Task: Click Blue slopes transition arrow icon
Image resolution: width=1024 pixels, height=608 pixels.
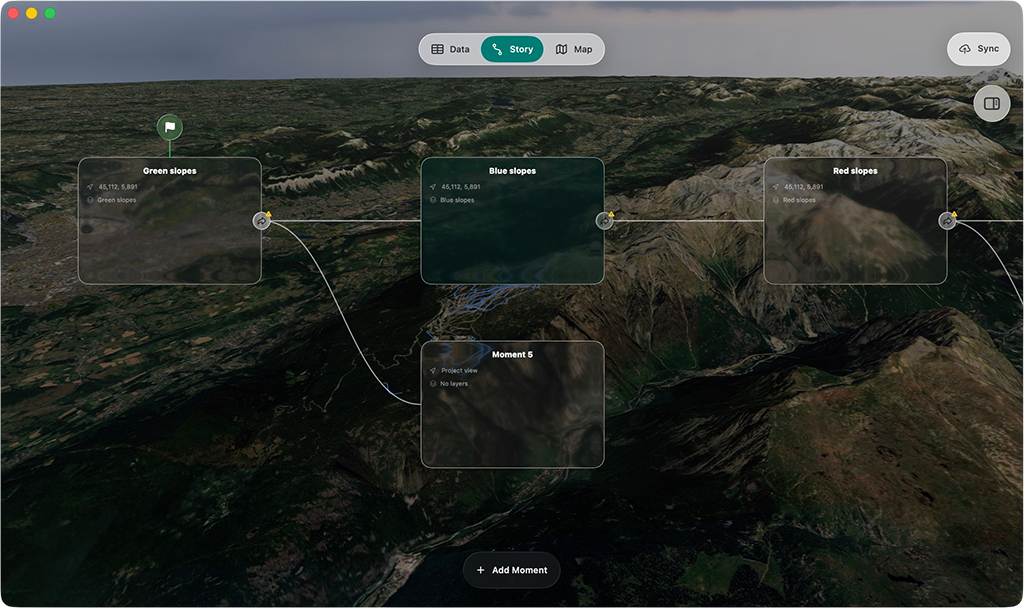Action: coord(604,221)
